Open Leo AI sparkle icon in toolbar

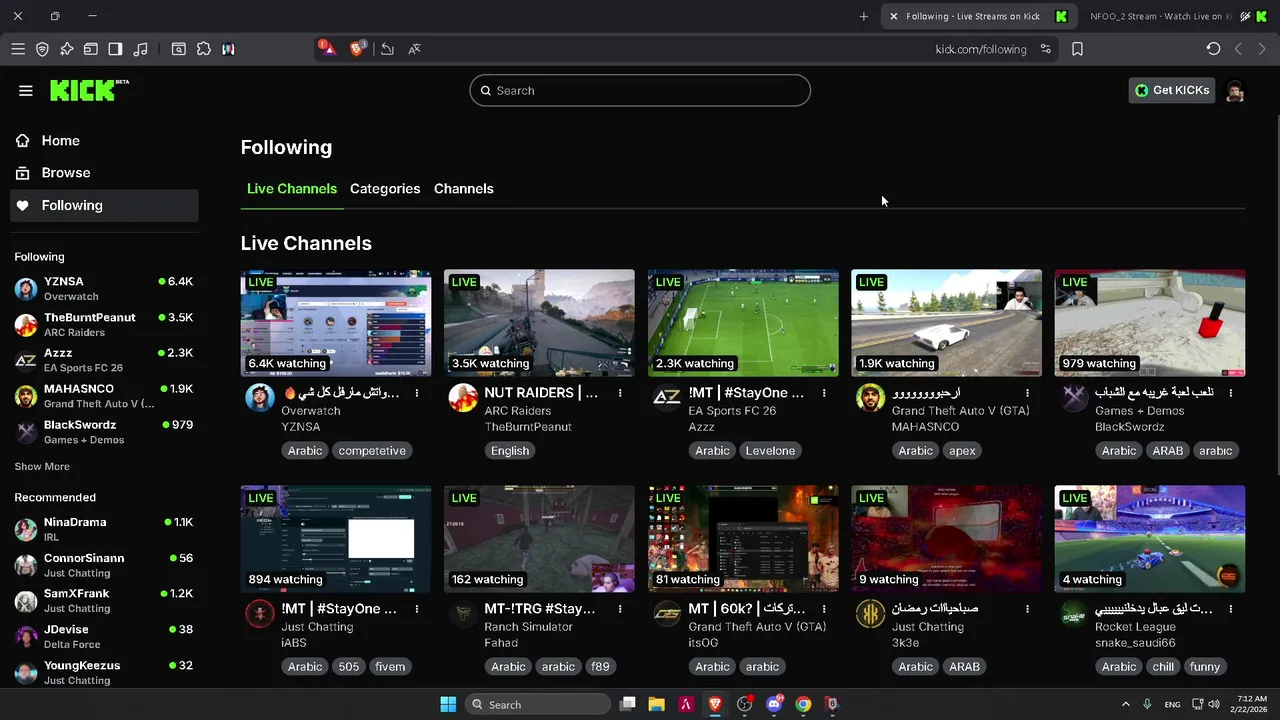tap(66, 49)
